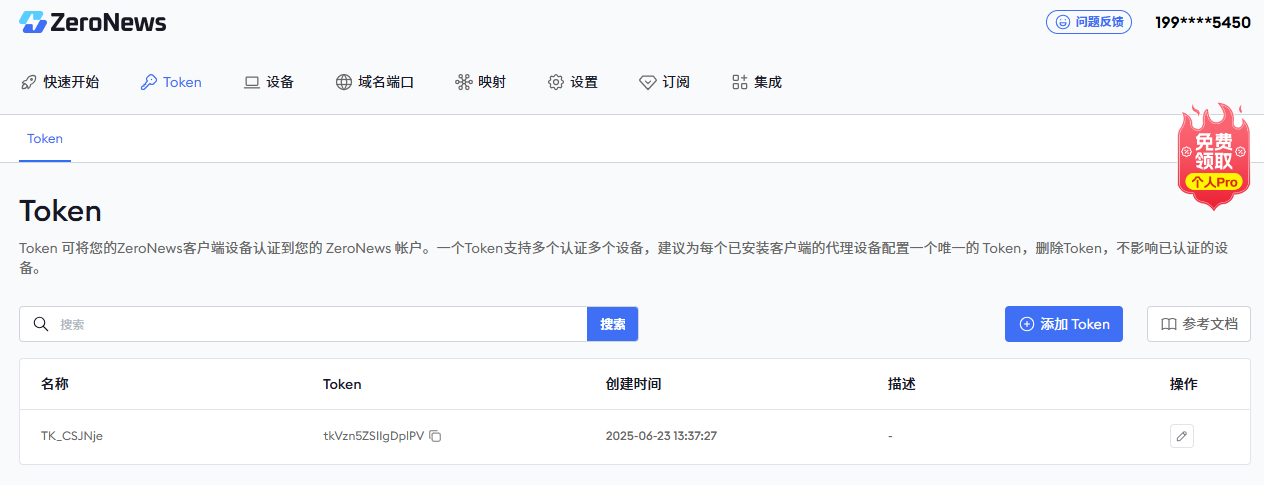Click the edit pencil icon for TK_CSJNje
The width and height of the screenshot is (1264, 485).
point(1182,436)
